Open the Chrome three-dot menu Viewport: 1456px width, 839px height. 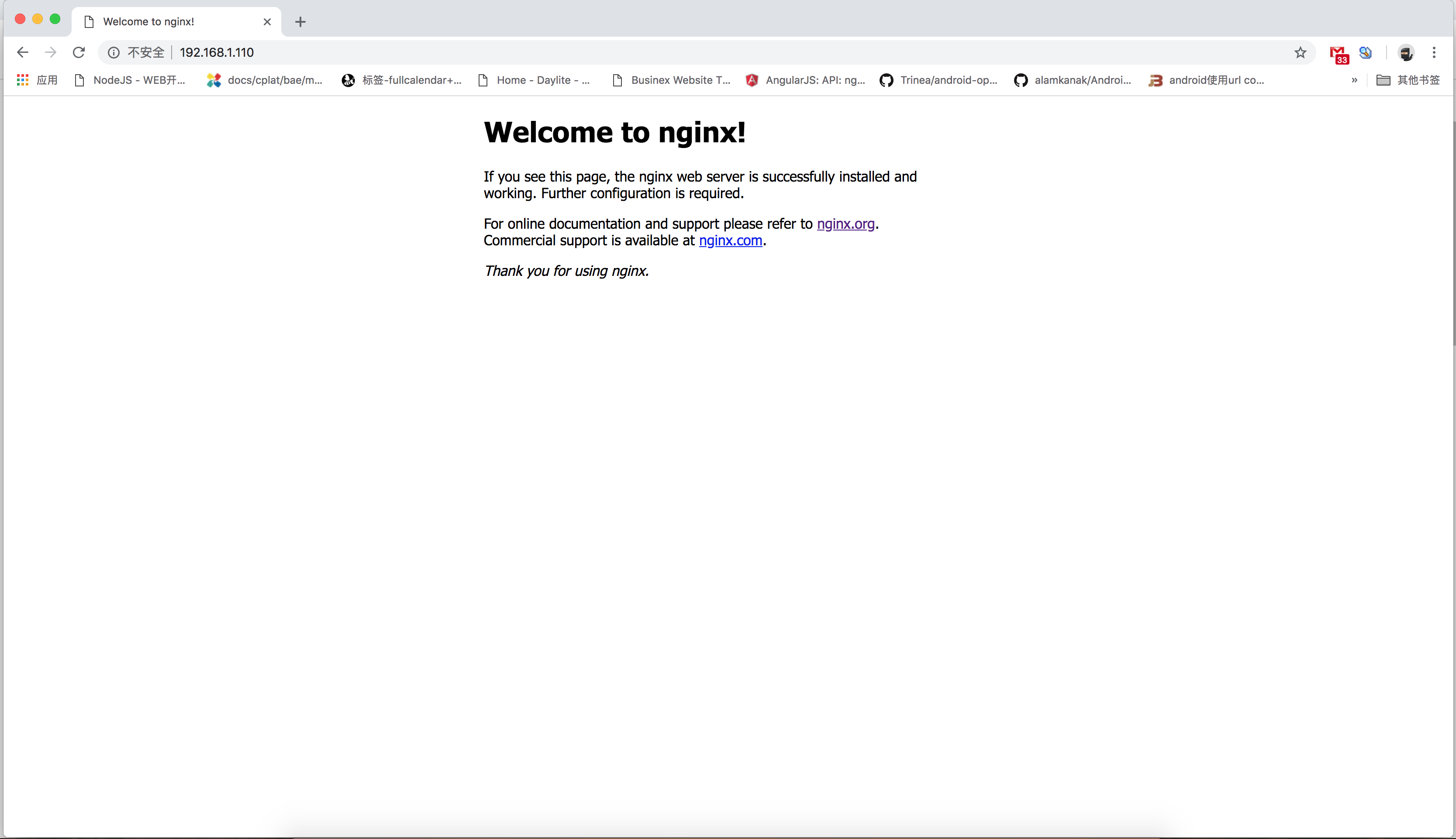click(1434, 53)
